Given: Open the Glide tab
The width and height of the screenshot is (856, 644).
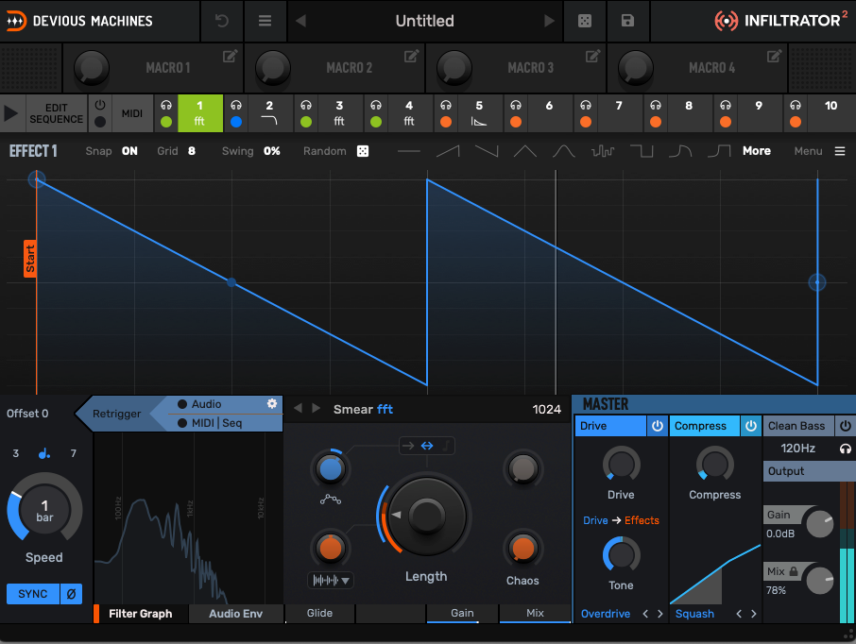Looking at the screenshot, I should click(320, 613).
